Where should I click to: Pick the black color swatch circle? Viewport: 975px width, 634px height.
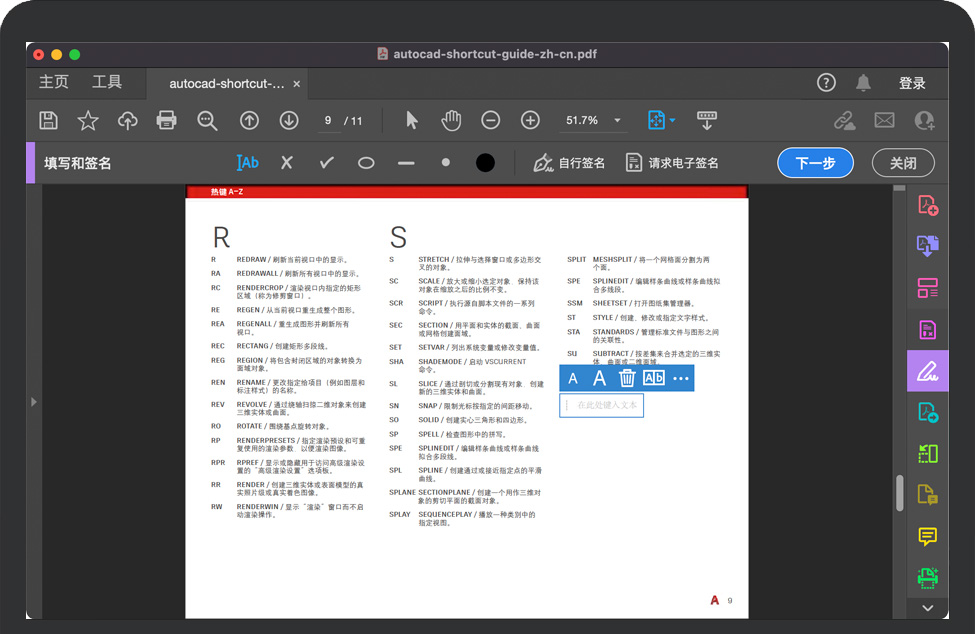click(x=486, y=163)
